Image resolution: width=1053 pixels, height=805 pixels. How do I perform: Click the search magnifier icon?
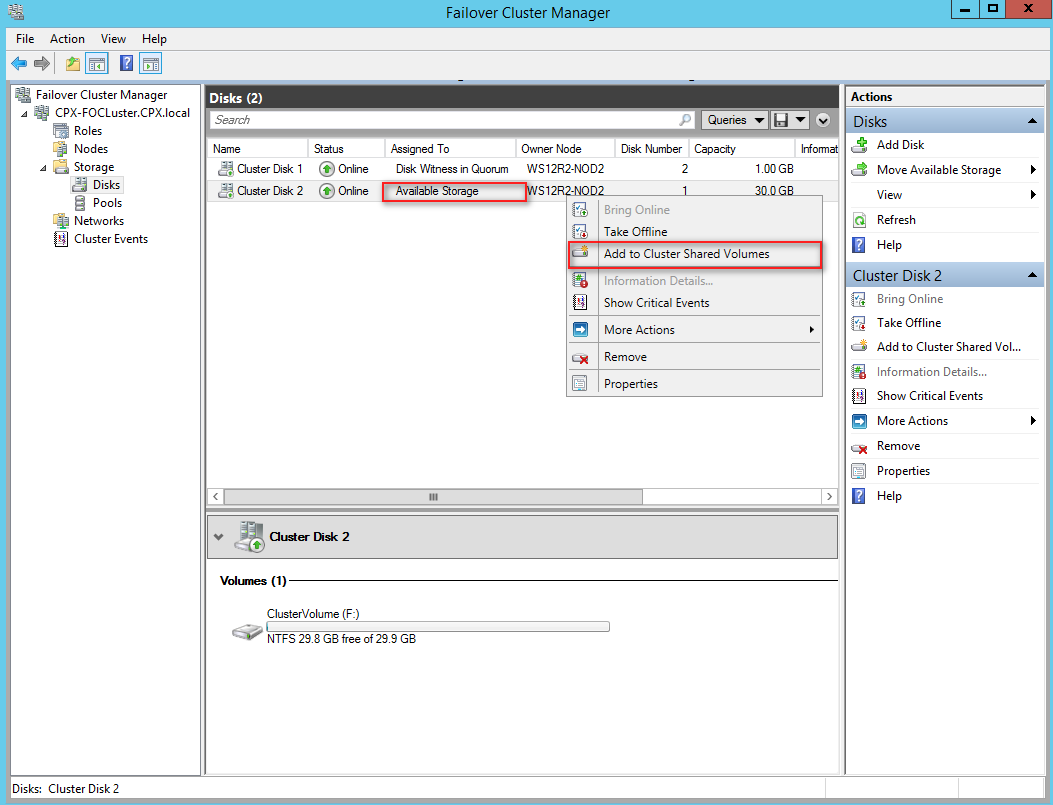[x=685, y=120]
